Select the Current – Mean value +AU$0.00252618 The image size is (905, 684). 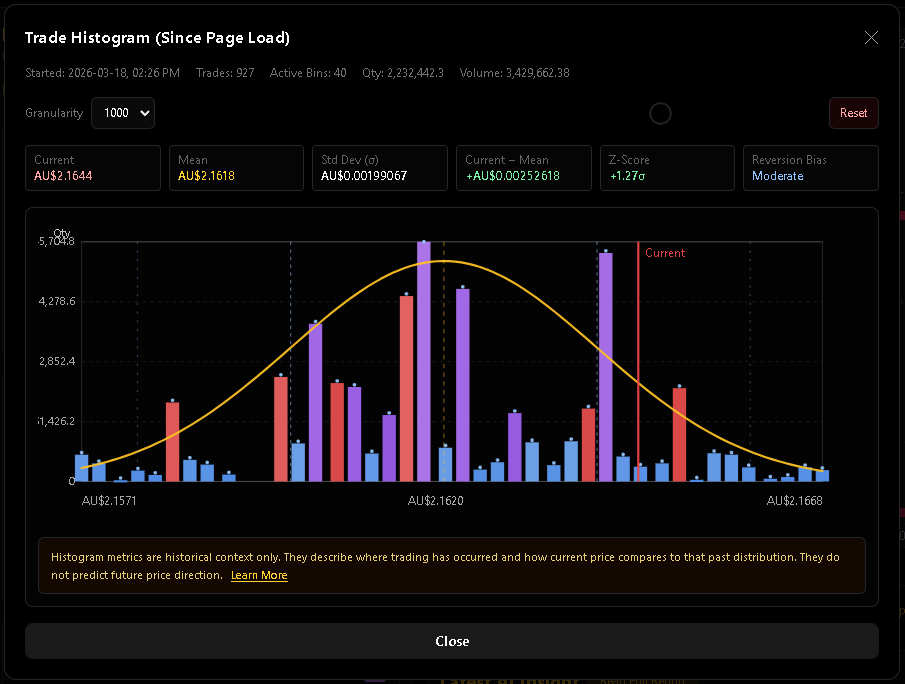(513, 176)
